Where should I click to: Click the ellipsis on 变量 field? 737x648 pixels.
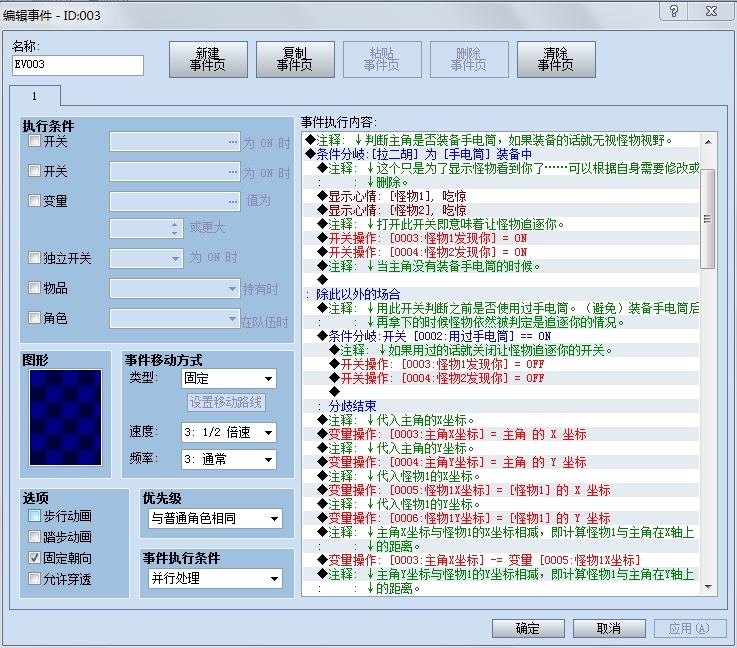(x=233, y=202)
